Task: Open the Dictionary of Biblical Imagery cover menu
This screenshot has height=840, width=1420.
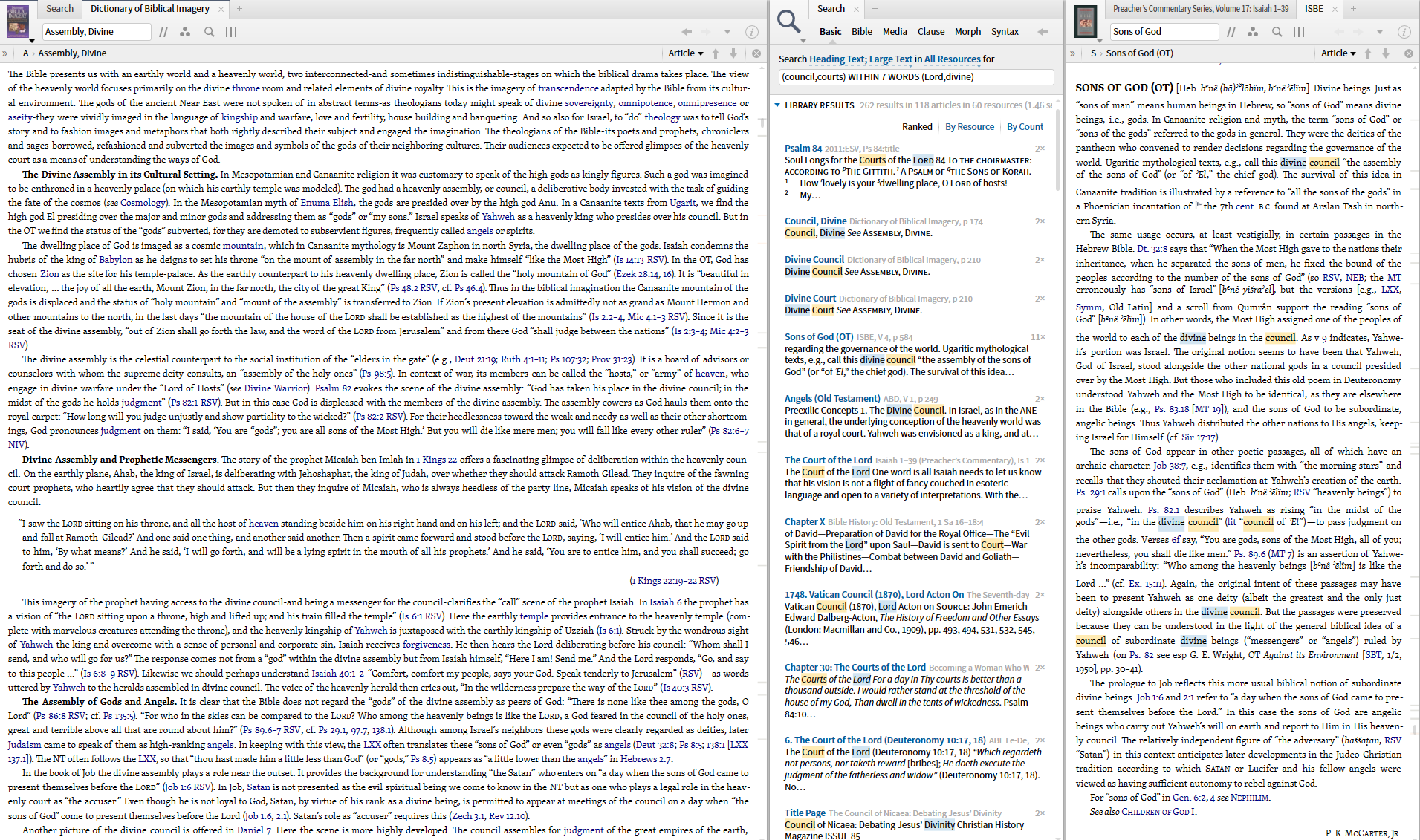Action: (x=18, y=22)
